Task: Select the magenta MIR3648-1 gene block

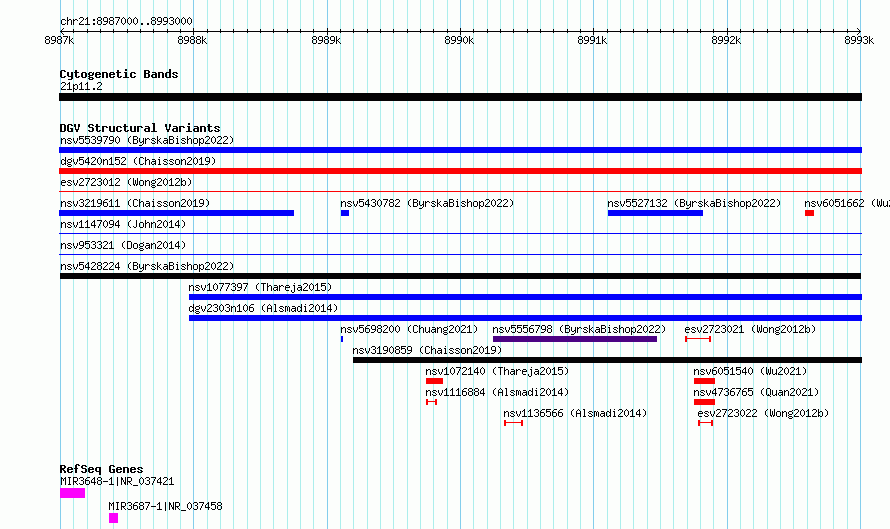Action: point(73,493)
